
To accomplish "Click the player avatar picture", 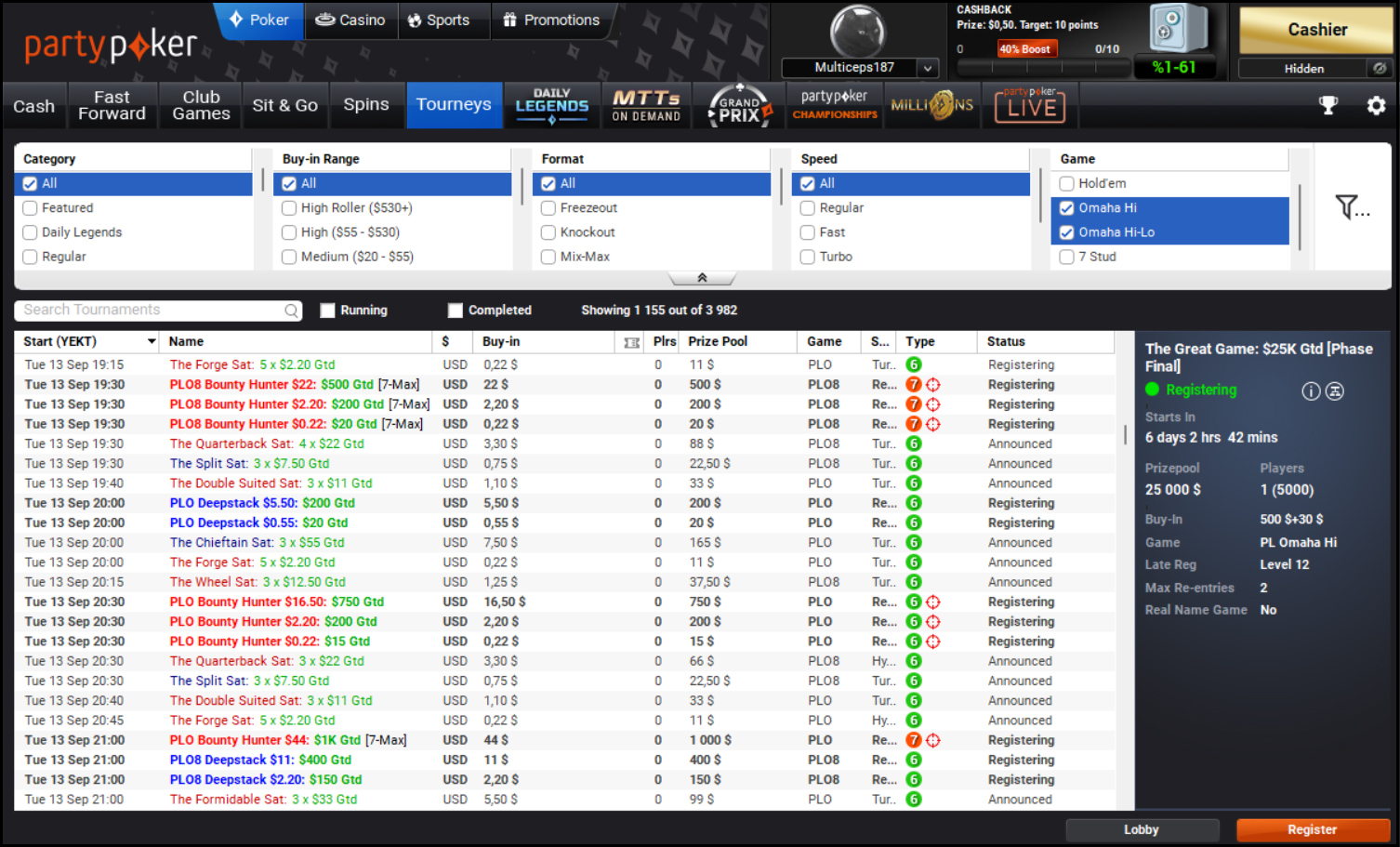I will (x=857, y=31).
